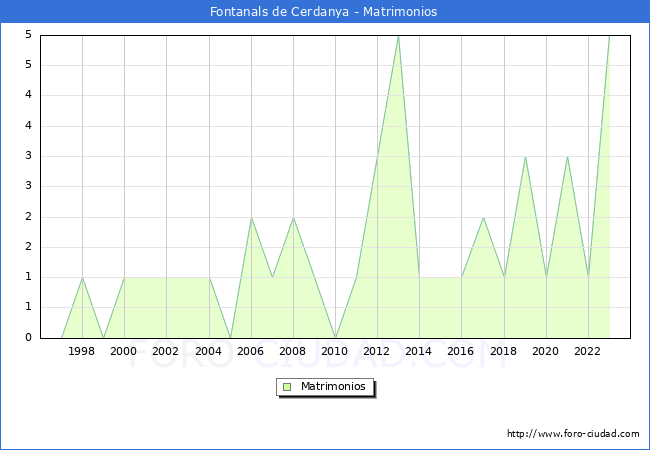Screen dimensions: 650x450
Task: Click the 2019 data peak at value 3
Action: [525, 157]
